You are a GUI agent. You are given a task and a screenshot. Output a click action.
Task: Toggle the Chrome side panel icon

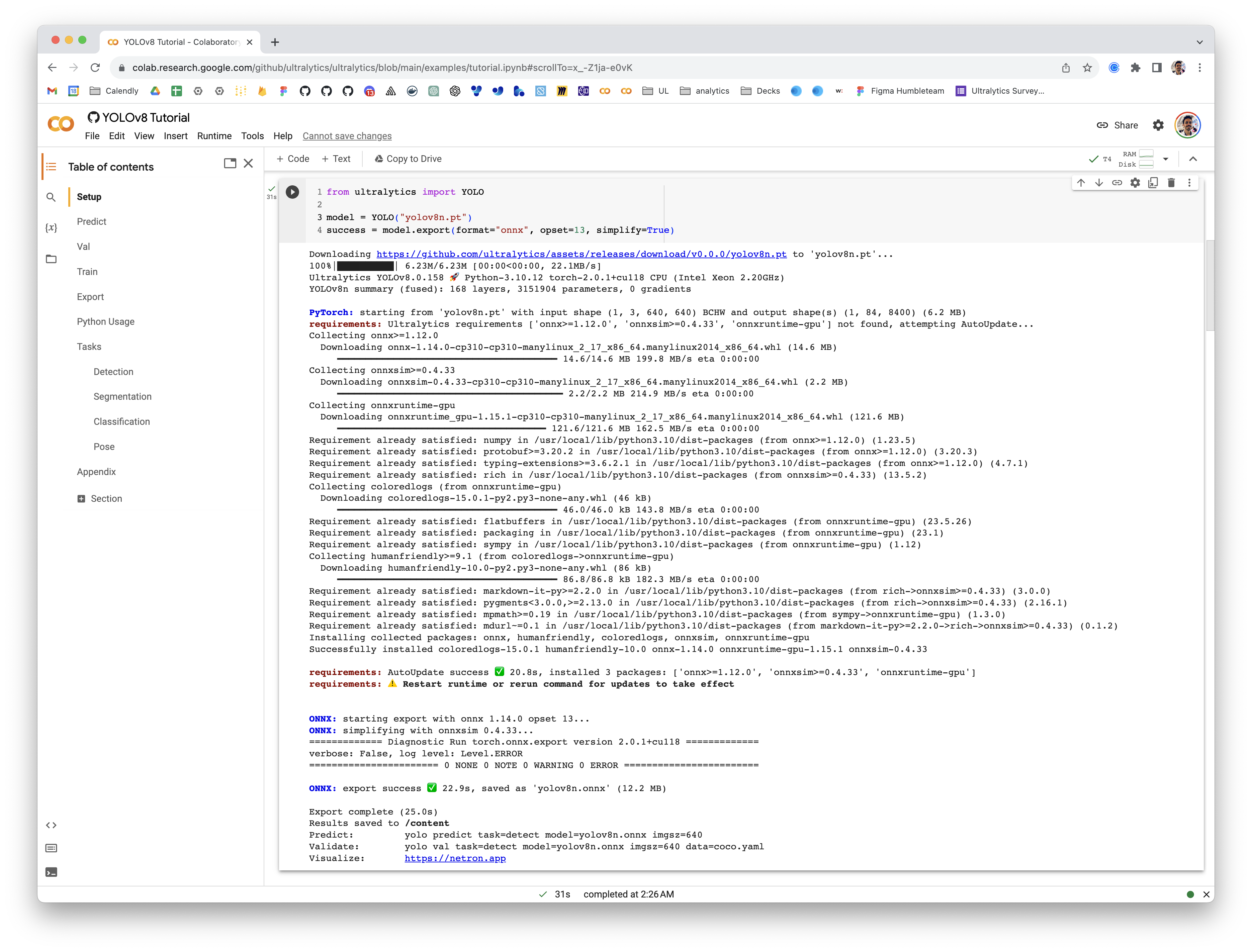pos(1157,68)
